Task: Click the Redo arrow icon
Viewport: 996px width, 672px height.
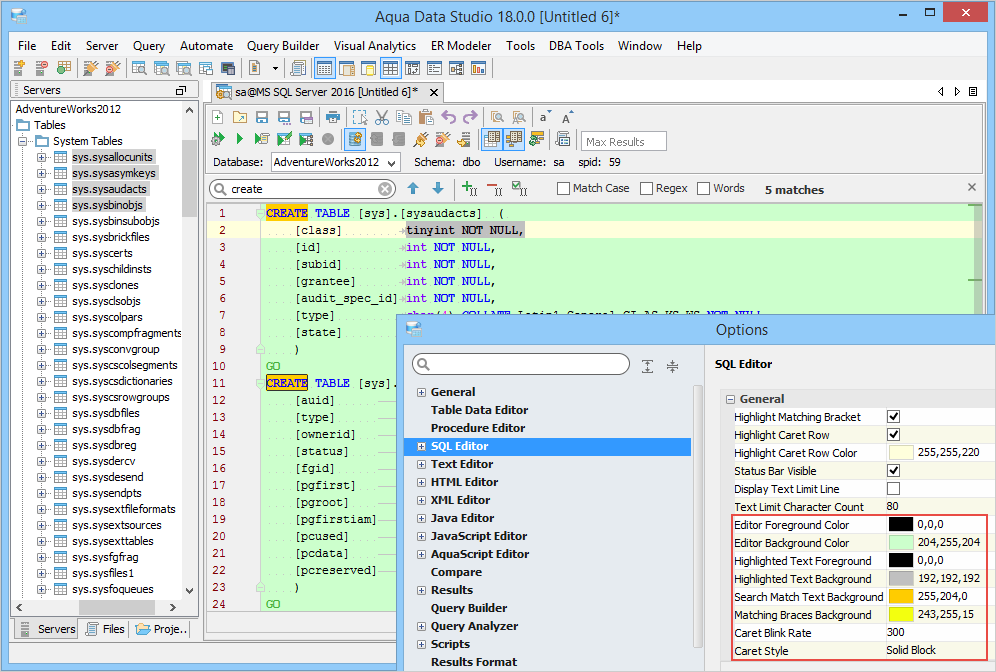Action: coord(470,117)
